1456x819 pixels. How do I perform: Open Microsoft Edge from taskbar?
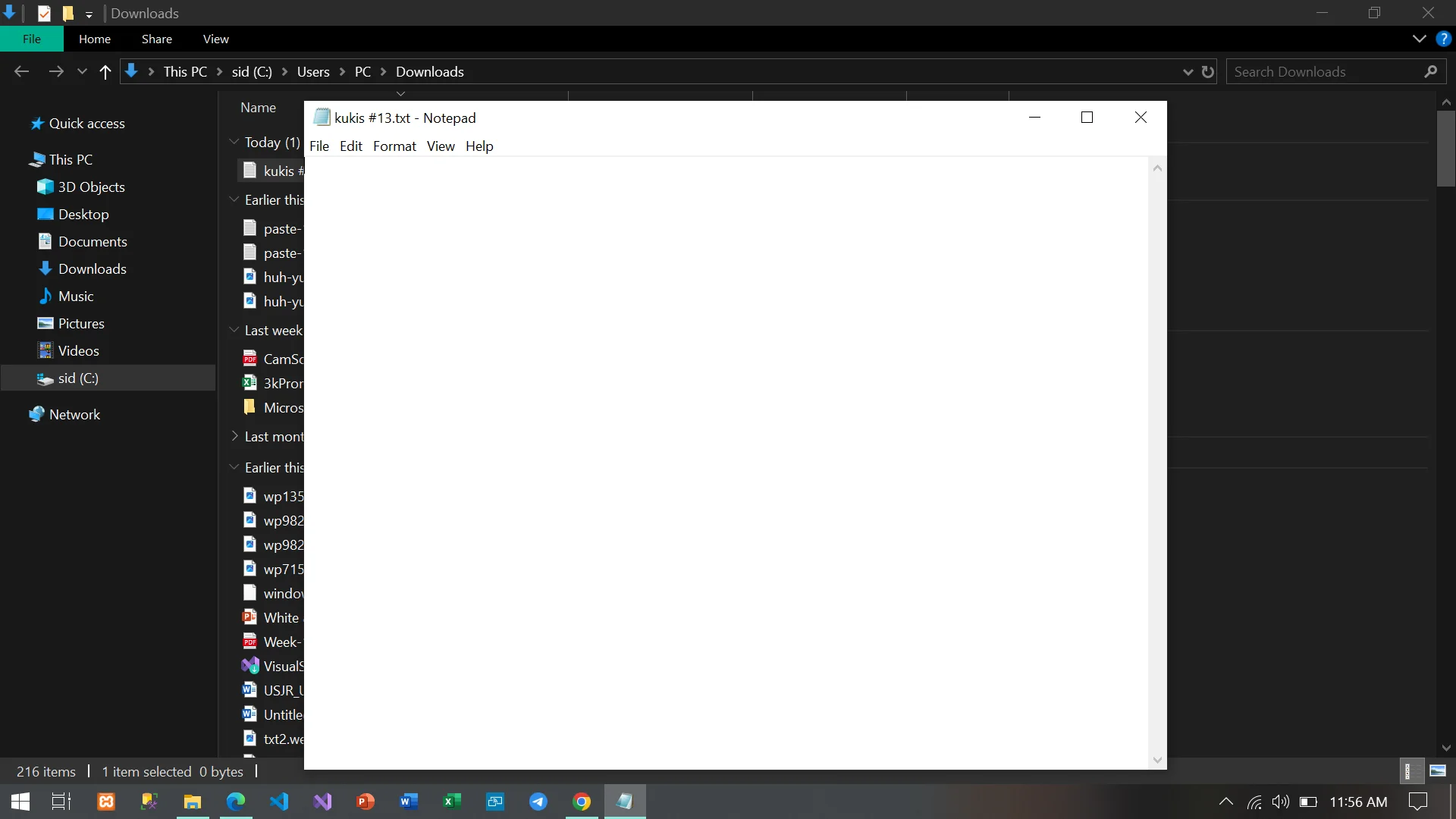[236, 802]
